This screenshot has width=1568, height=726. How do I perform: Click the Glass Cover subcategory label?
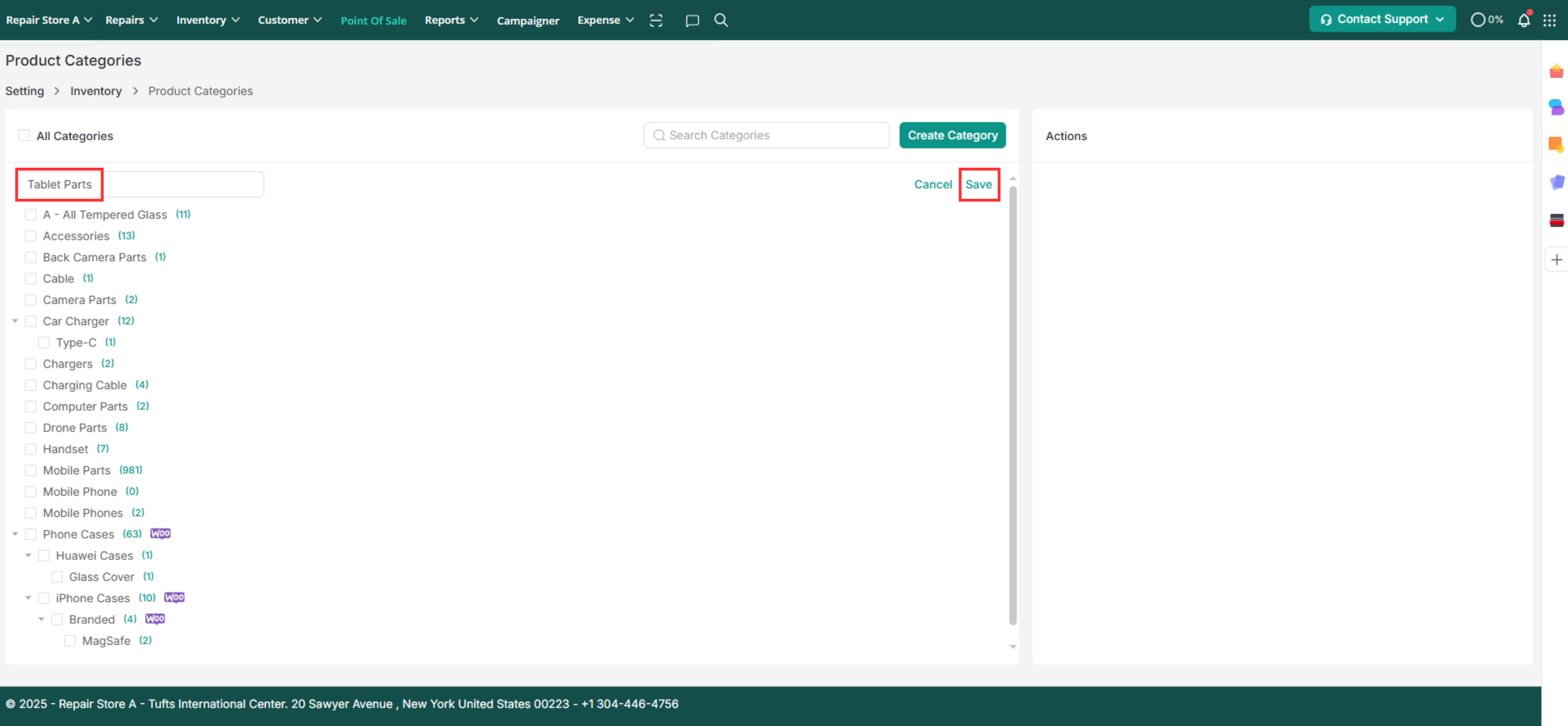[x=102, y=576]
